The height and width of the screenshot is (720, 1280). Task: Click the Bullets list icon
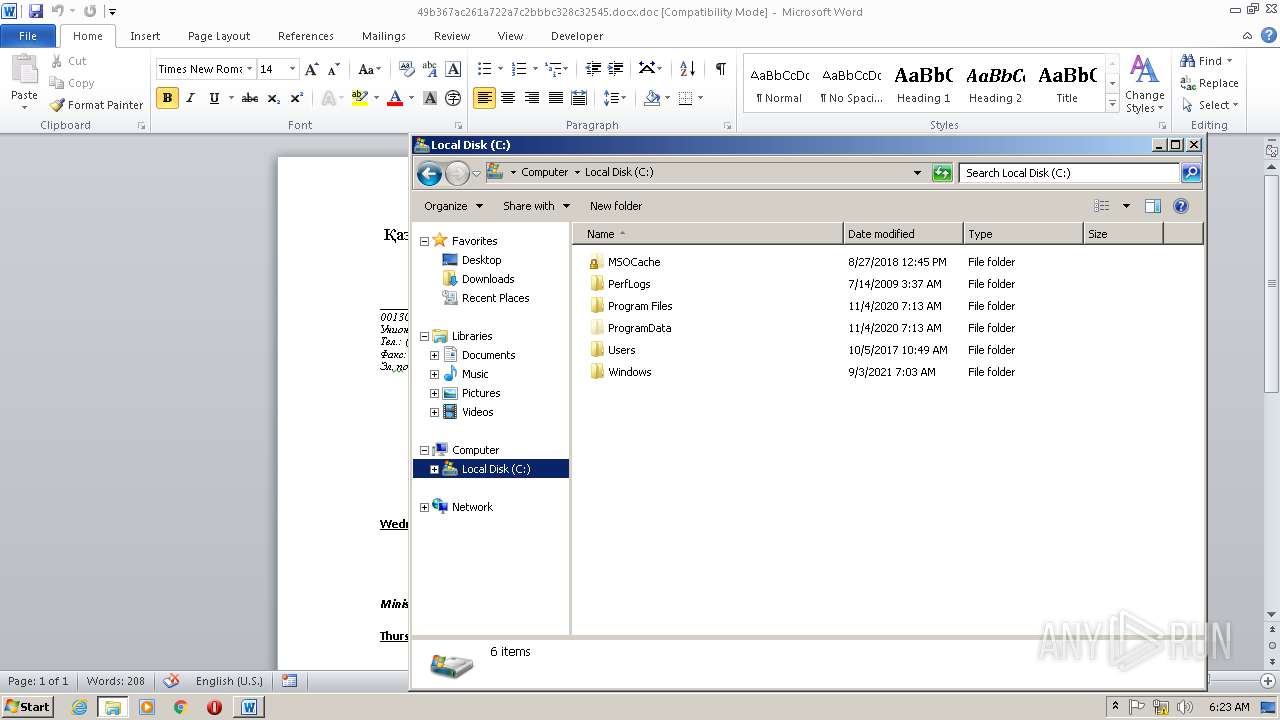pyautogui.click(x=484, y=69)
